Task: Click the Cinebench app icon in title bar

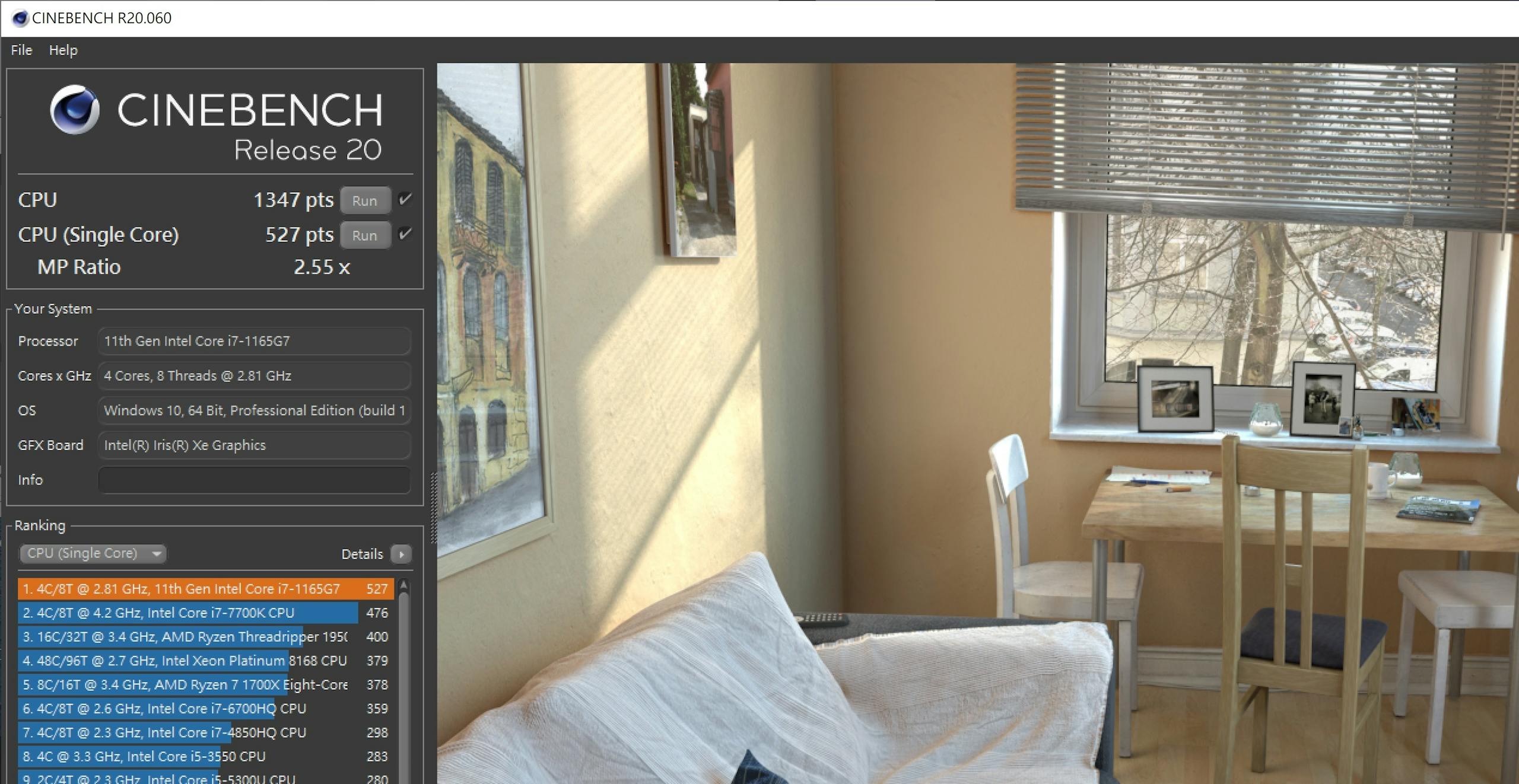Action: click(x=20, y=18)
